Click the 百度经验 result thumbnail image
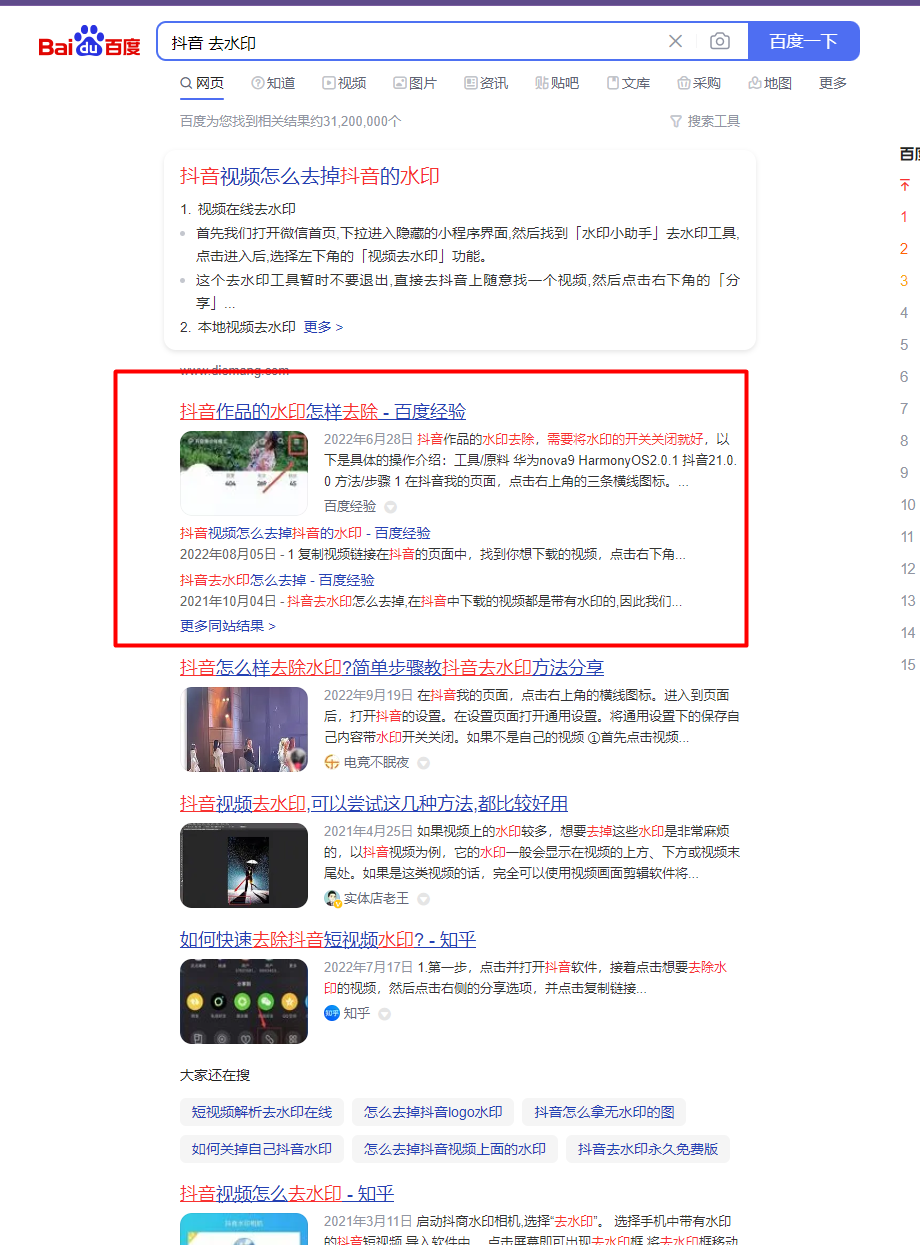The image size is (920, 1245). (244, 472)
